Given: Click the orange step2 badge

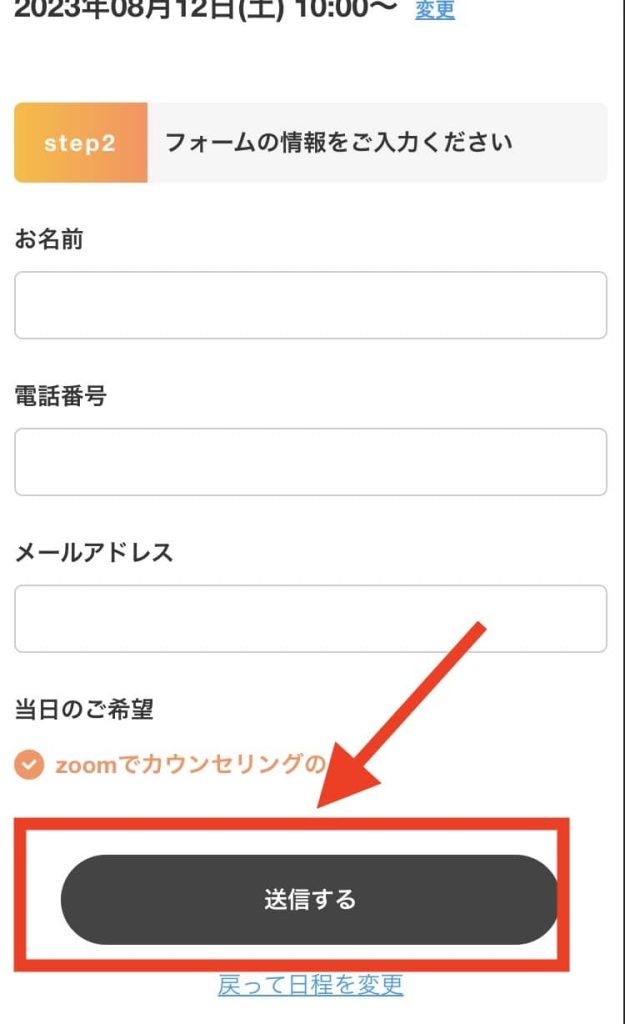Looking at the screenshot, I should tap(80, 143).
